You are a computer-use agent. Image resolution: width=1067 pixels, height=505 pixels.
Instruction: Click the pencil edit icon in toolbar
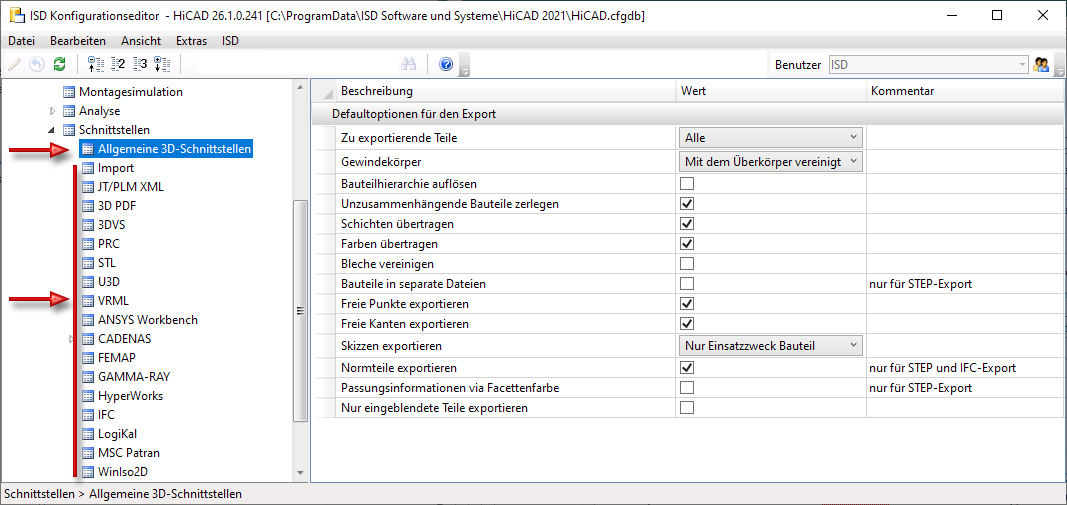pyautogui.click(x=14, y=64)
